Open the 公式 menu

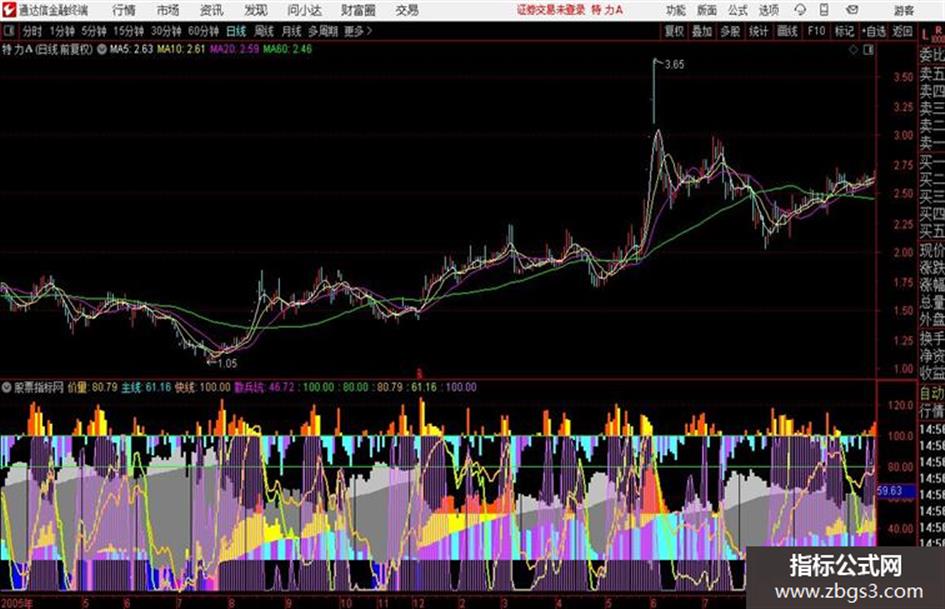(738, 10)
